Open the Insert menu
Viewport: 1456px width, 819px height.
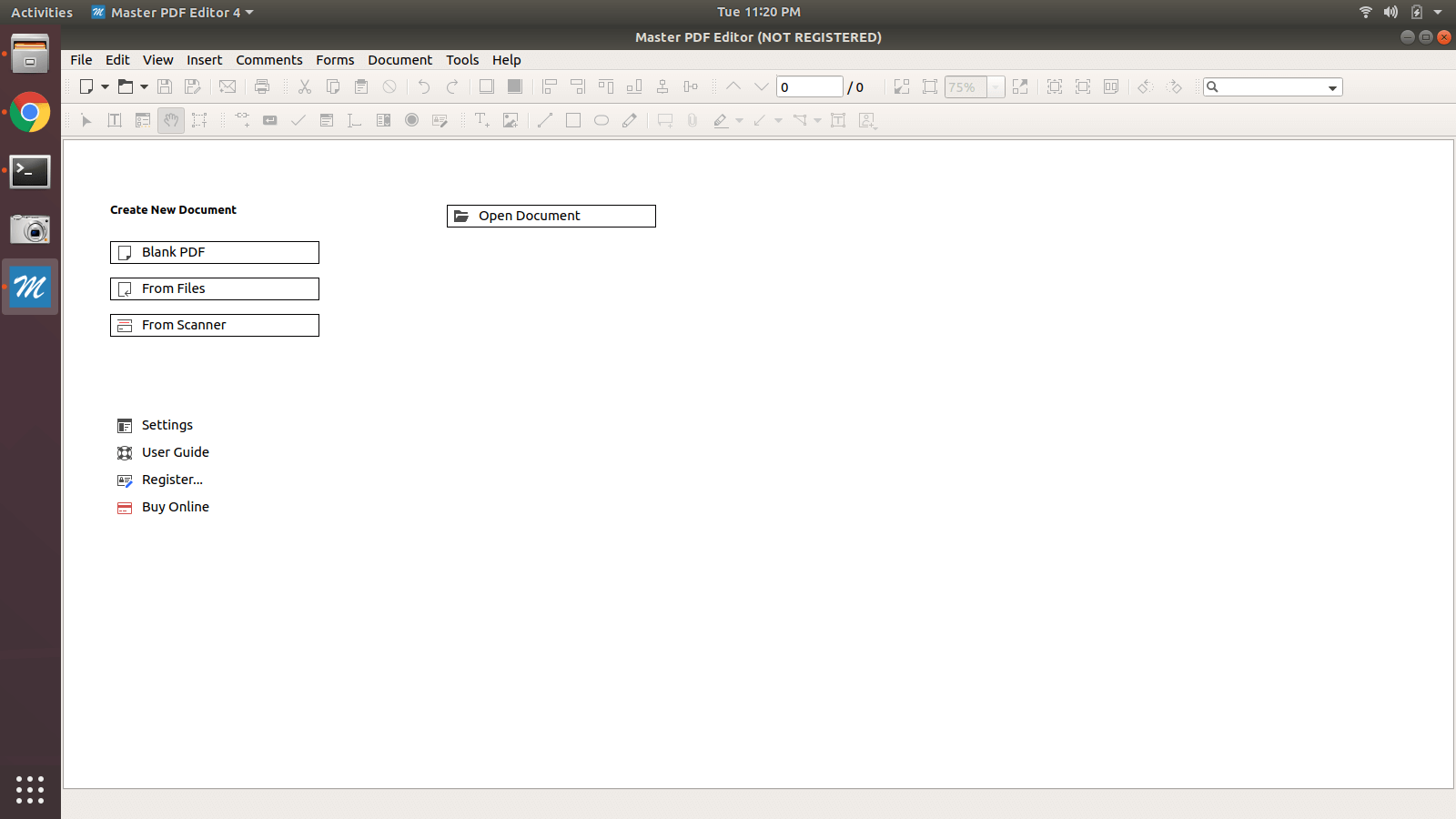(204, 60)
